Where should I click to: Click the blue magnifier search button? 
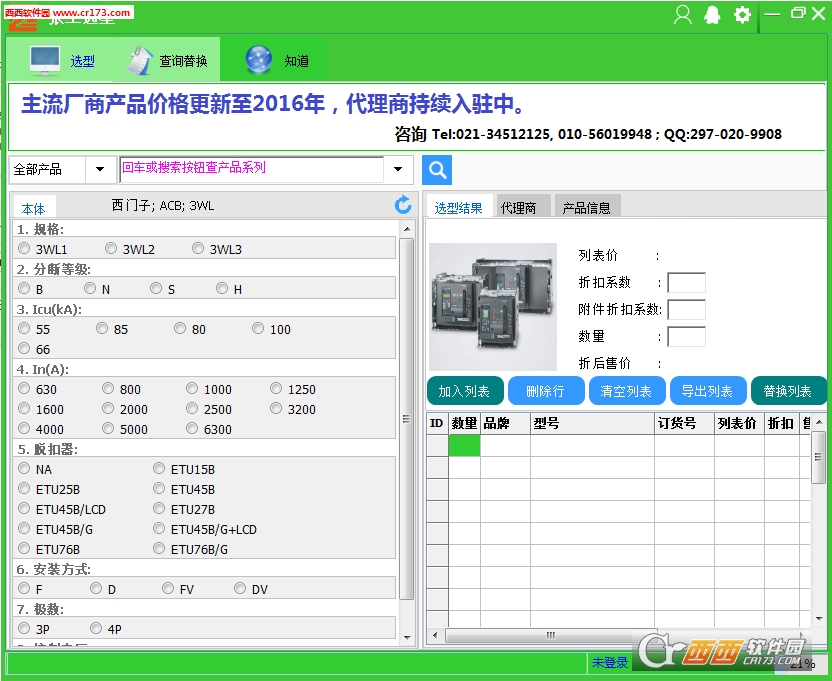437,170
